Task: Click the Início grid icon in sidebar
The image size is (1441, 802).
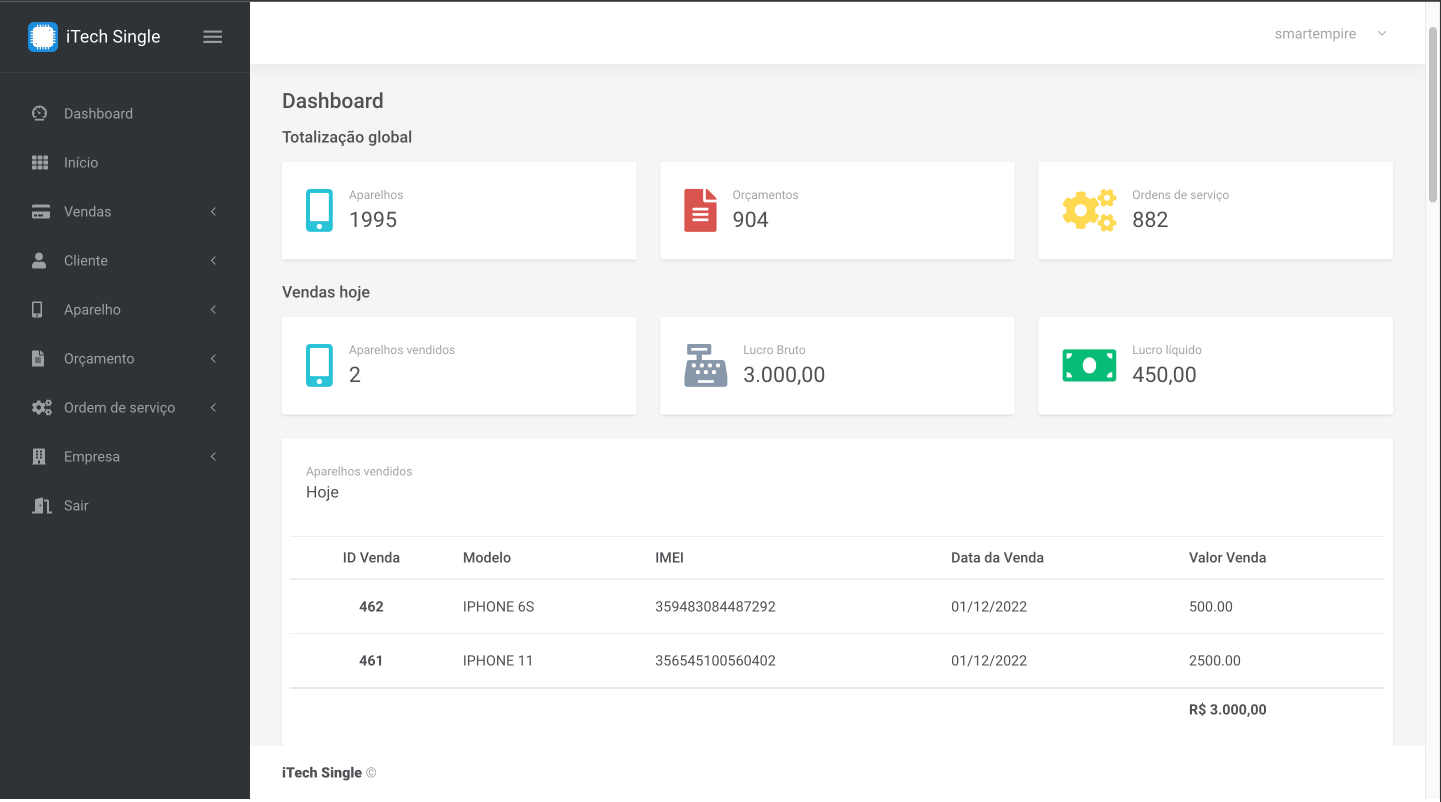Action: (x=40, y=162)
